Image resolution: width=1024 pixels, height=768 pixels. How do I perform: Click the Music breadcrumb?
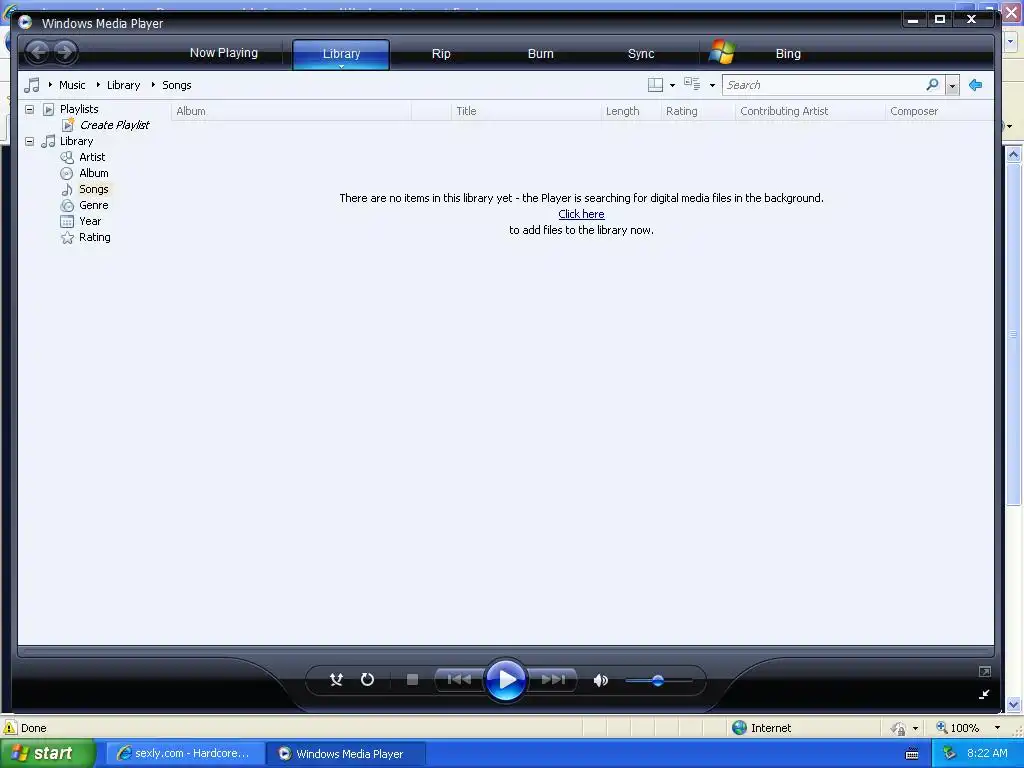click(72, 85)
